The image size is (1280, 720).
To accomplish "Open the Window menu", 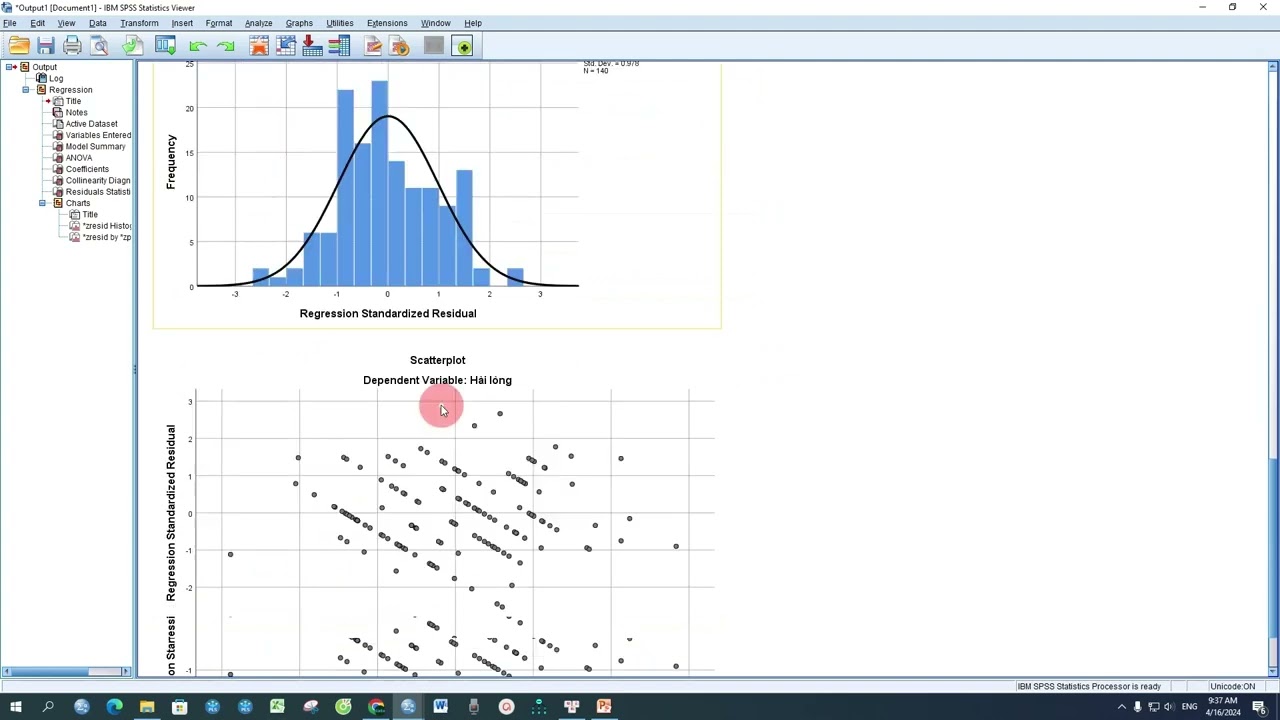I will click(435, 23).
